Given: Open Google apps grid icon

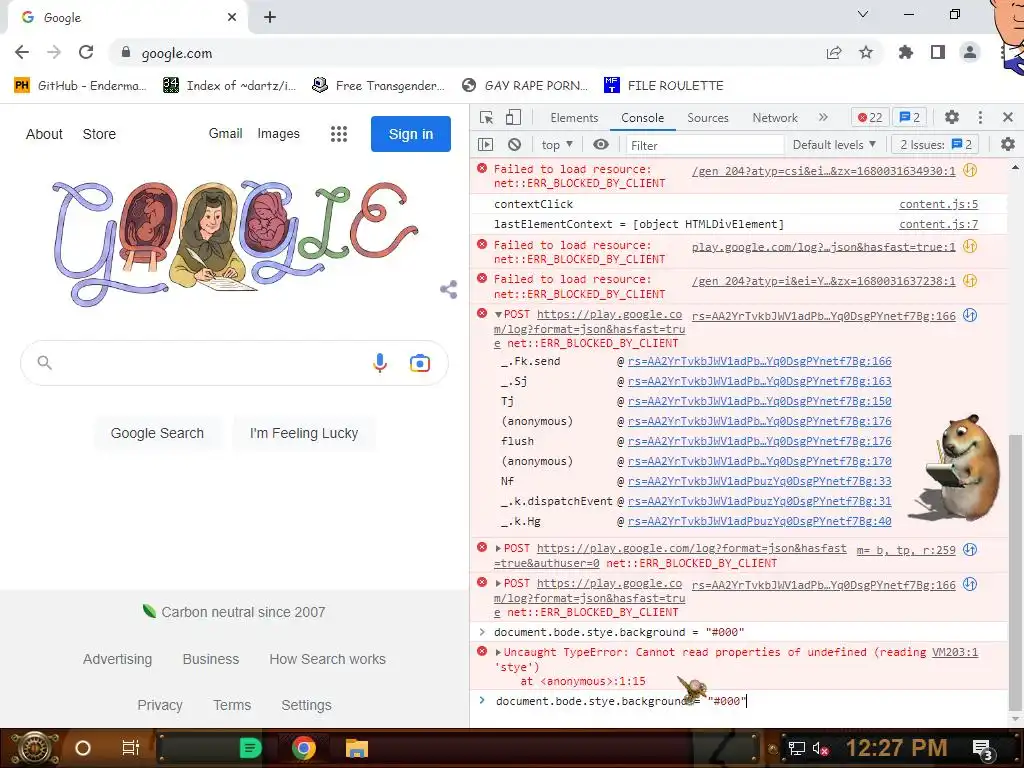Looking at the screenshot, I should click(x=338, y=134).
